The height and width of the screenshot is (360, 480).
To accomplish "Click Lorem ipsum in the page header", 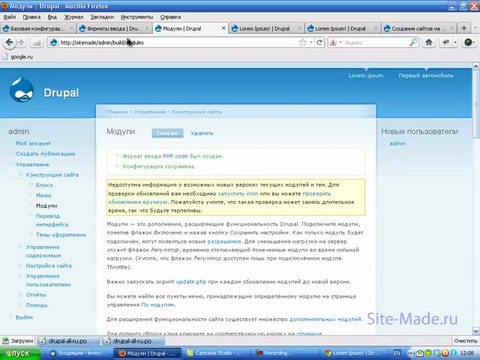I will coord(366,76).
